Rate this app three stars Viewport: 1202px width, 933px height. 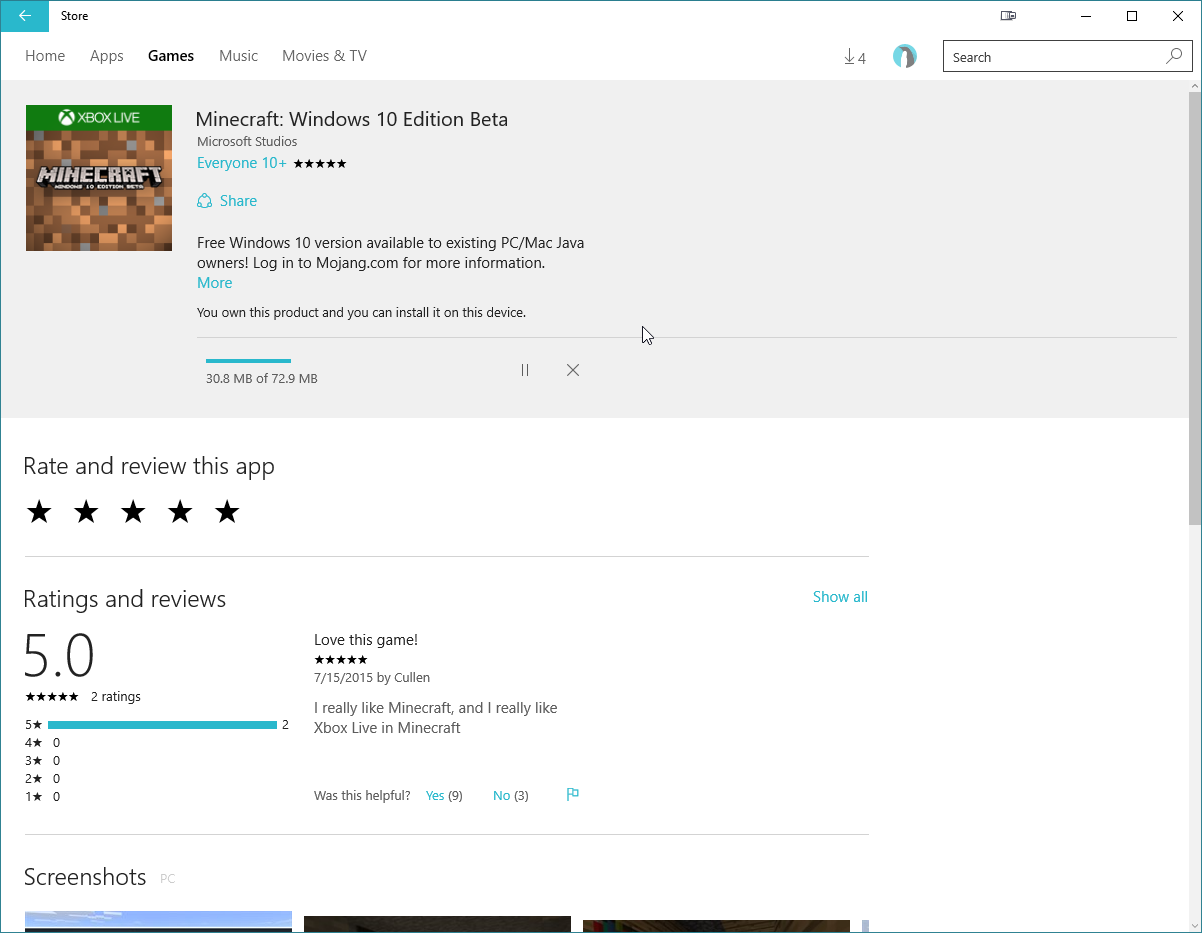[133, 512]
